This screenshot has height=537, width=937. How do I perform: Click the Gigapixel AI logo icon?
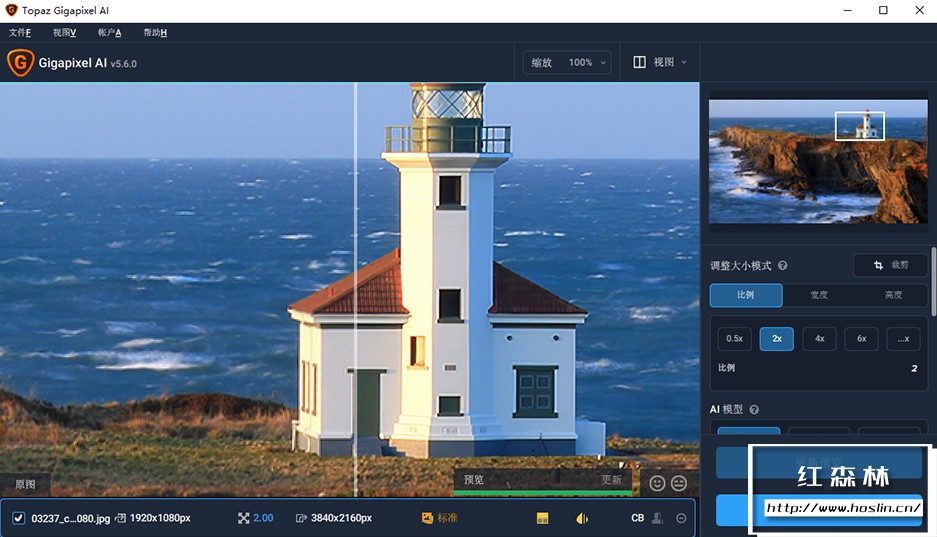pos(20,63)
